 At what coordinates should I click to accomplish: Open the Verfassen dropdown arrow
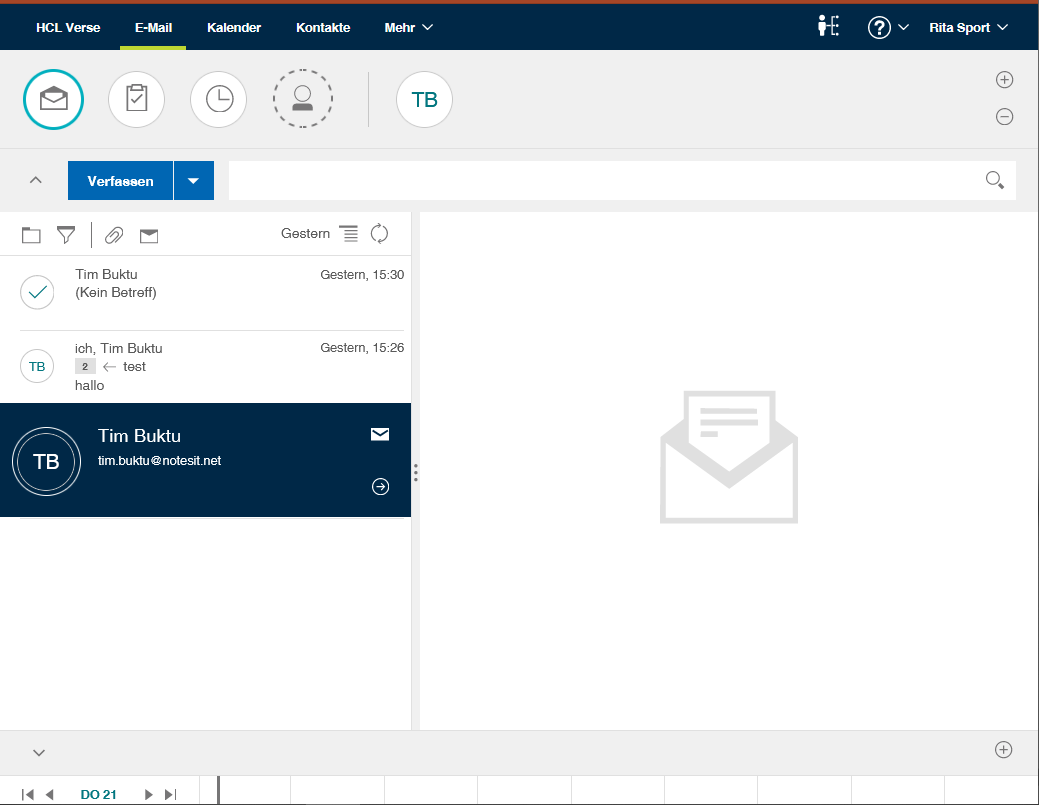(194, 181)
